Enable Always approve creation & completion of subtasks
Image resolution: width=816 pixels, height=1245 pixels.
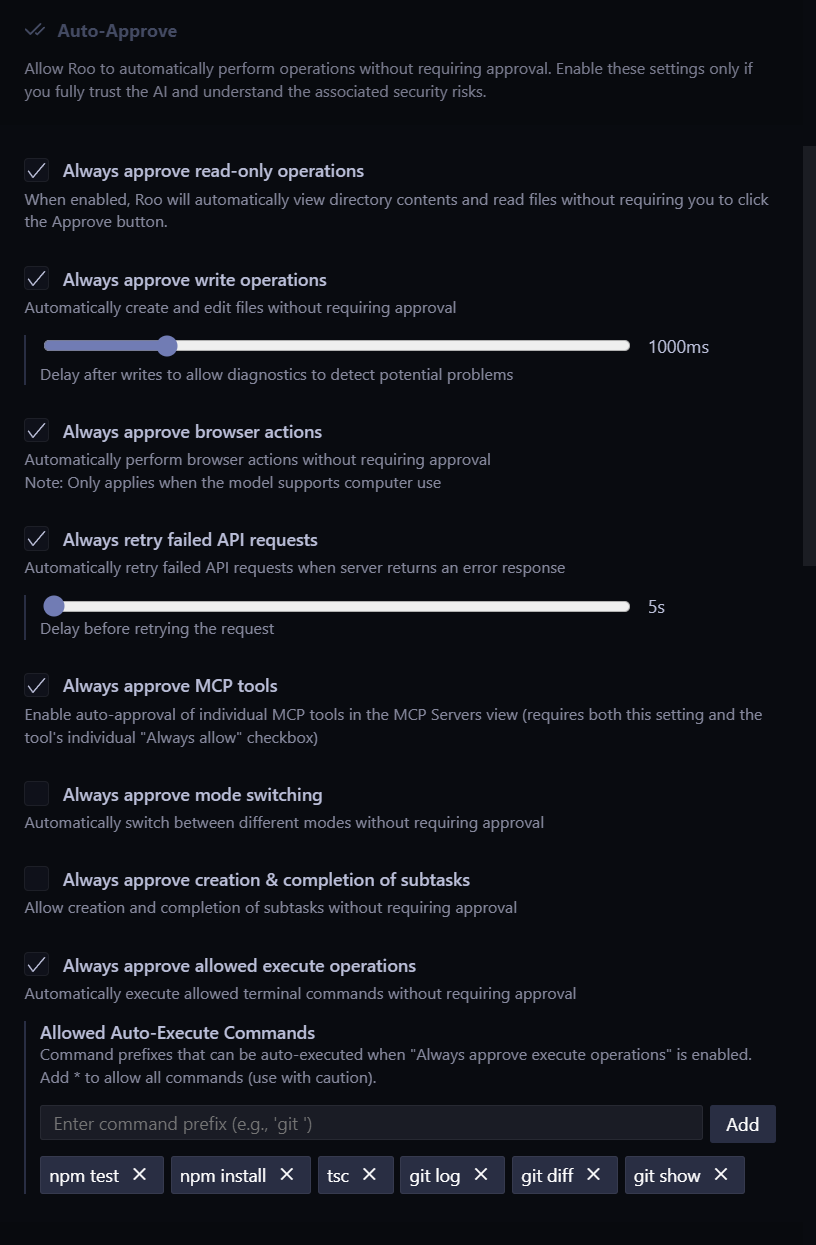pos(37,879)
